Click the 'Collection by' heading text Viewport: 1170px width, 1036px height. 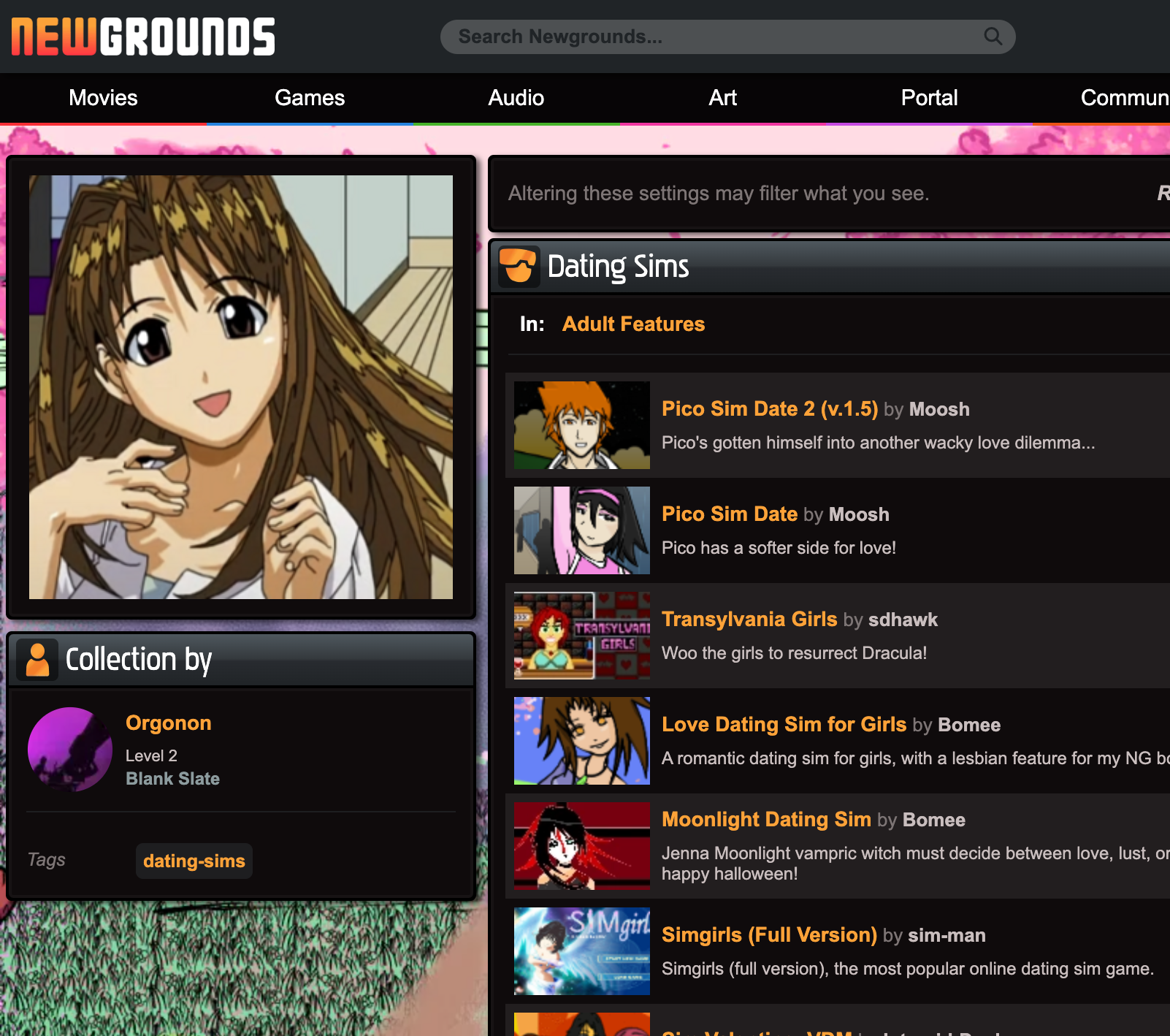point(139,660)
